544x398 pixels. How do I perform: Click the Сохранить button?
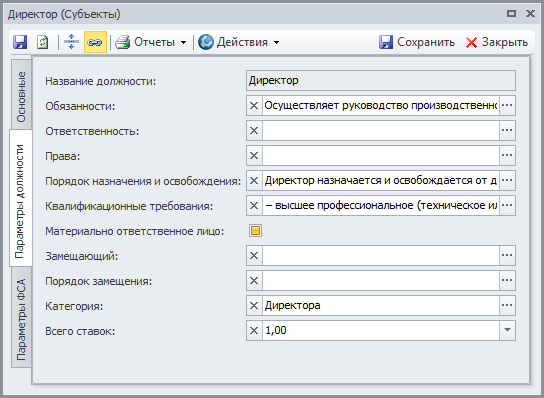[x=417, y=42]
